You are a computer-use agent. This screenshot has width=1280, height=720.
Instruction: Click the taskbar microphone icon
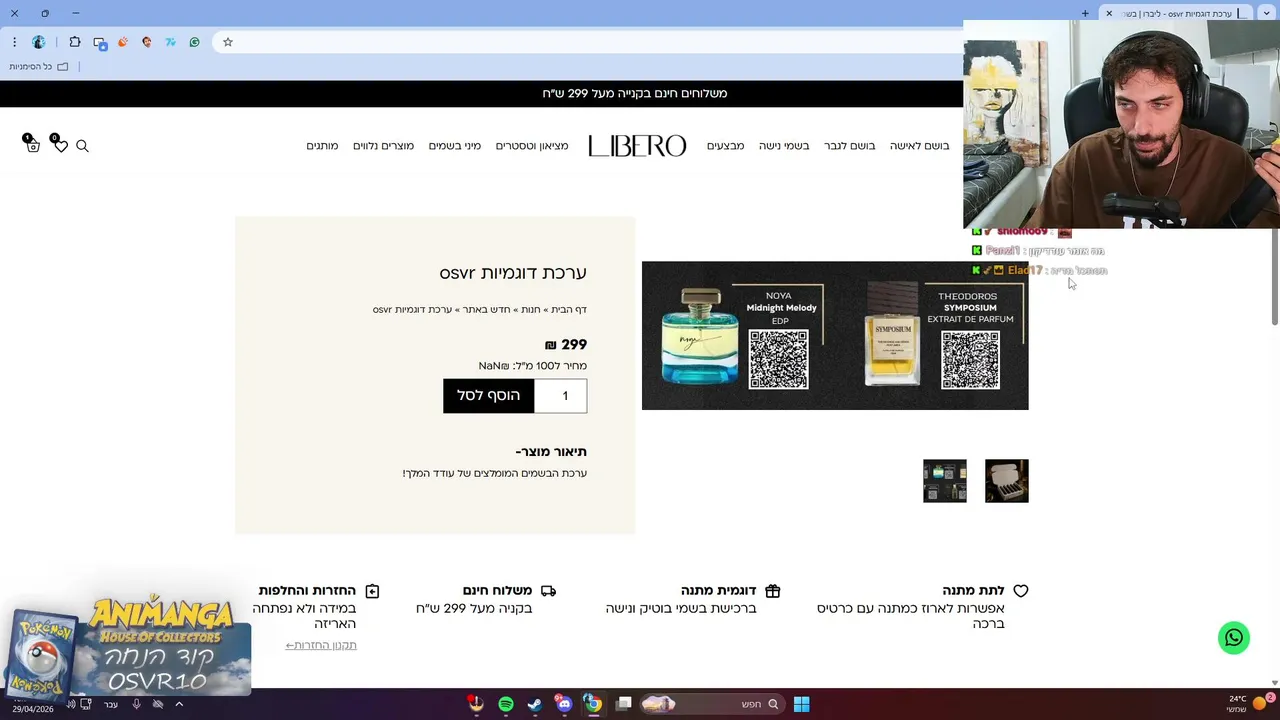click(136, 704)
